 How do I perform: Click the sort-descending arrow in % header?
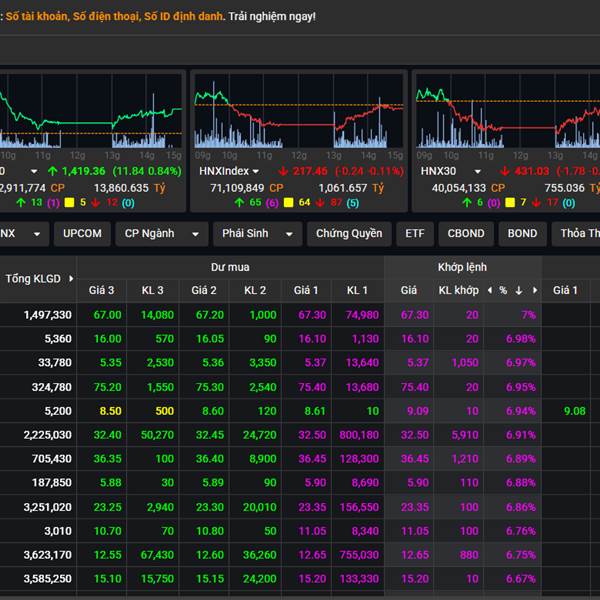click(x=519, y=290)
